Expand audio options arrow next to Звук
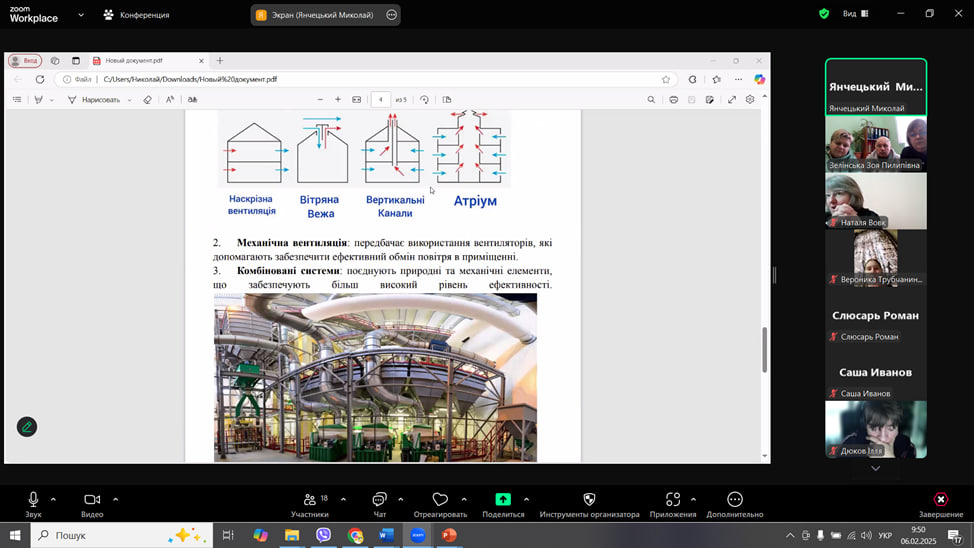Viewport: 974px width, 548px height. click(x=53, y=499)
